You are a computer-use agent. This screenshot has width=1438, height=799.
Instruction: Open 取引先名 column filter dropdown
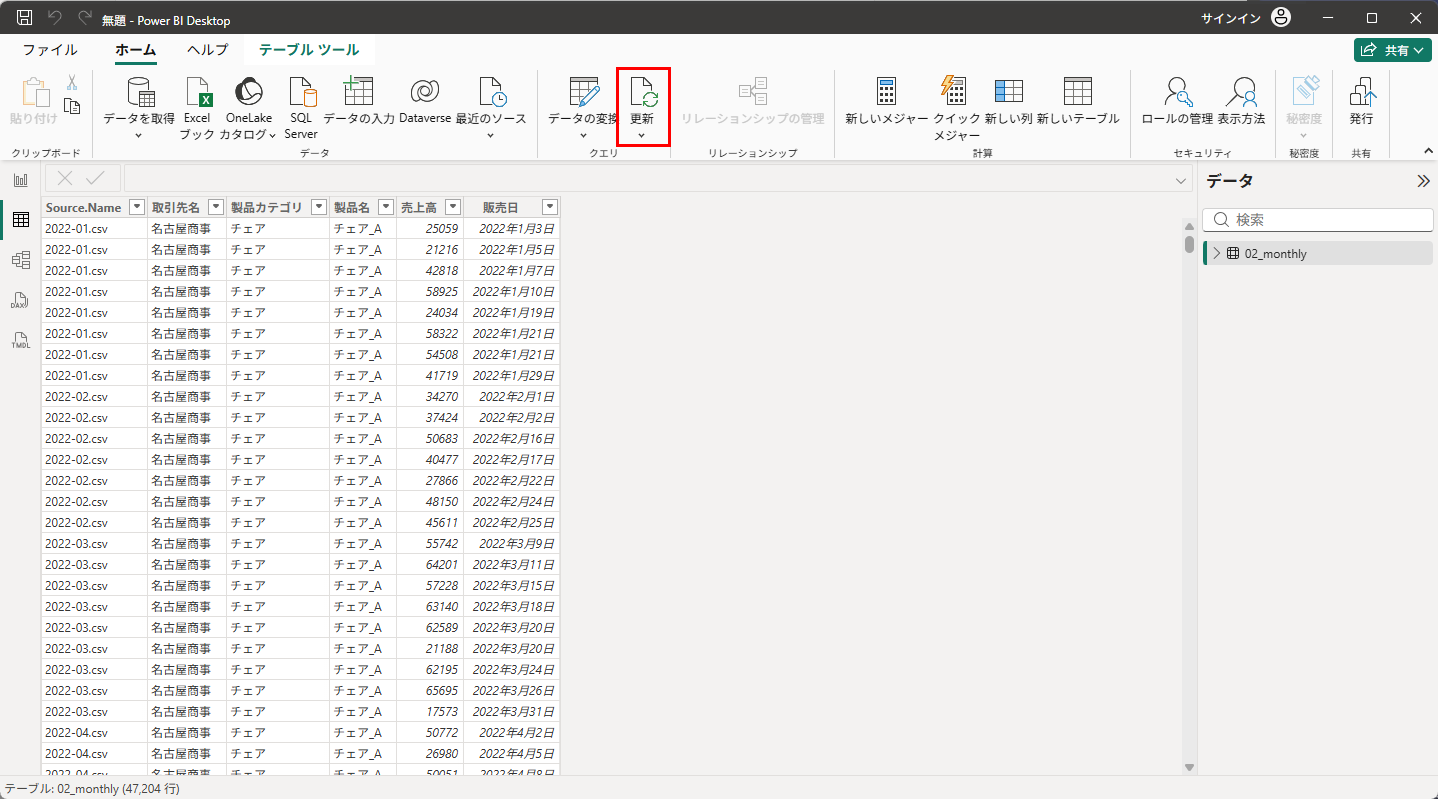216,207
